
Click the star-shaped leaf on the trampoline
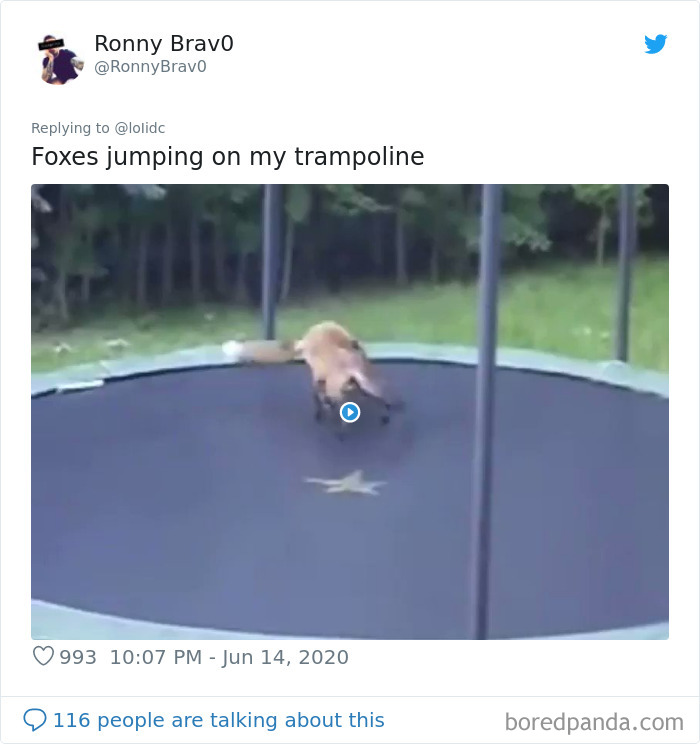point(345,483)
